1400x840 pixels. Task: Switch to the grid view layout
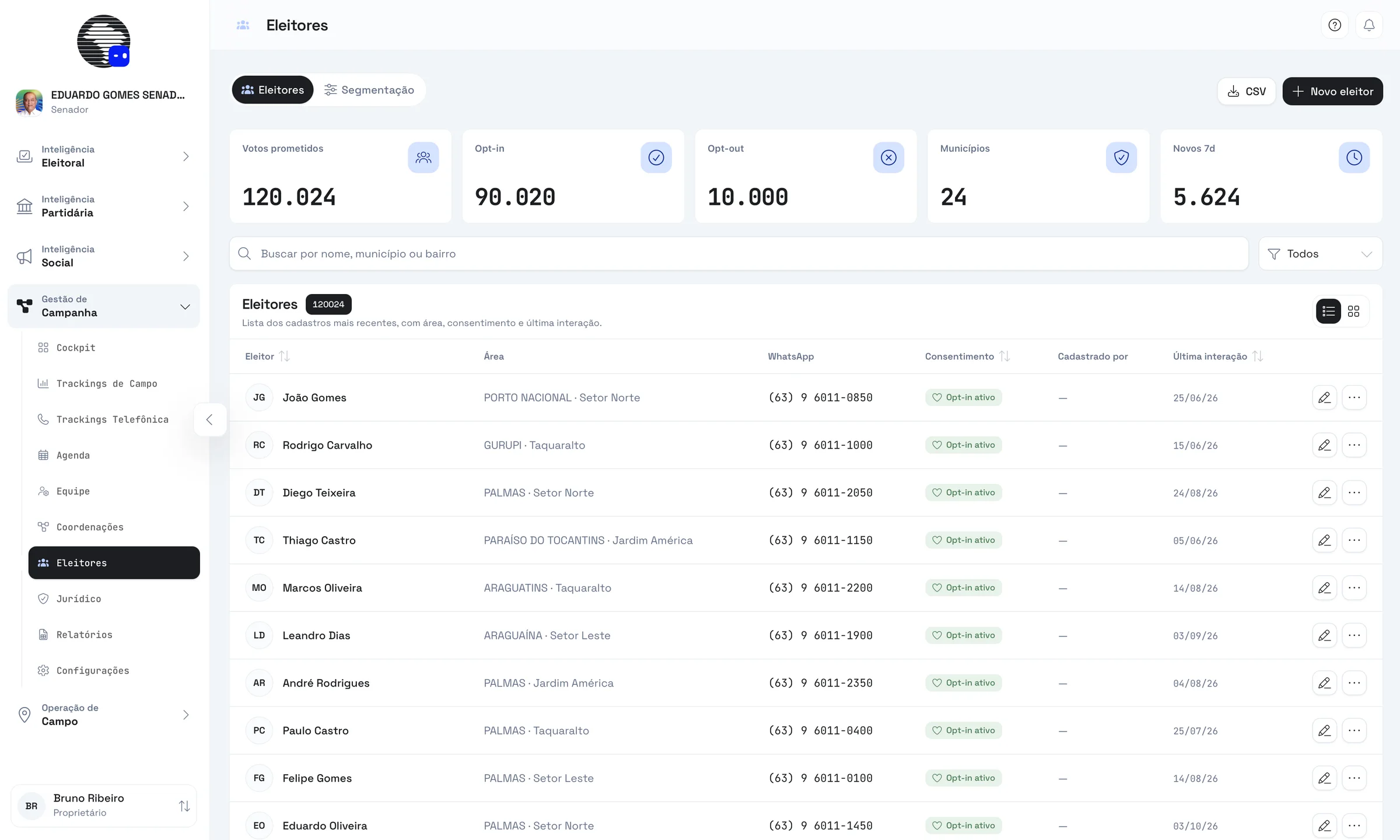pyautogui.click(x=1354, y=311)
